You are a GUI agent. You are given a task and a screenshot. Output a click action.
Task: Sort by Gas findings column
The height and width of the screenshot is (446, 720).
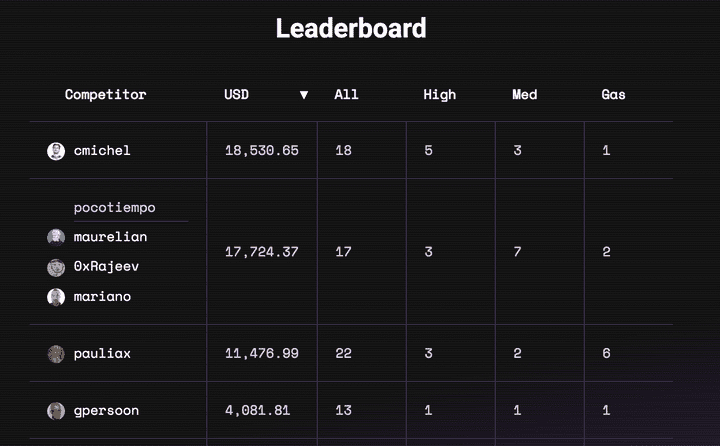(x=613, y=95)
